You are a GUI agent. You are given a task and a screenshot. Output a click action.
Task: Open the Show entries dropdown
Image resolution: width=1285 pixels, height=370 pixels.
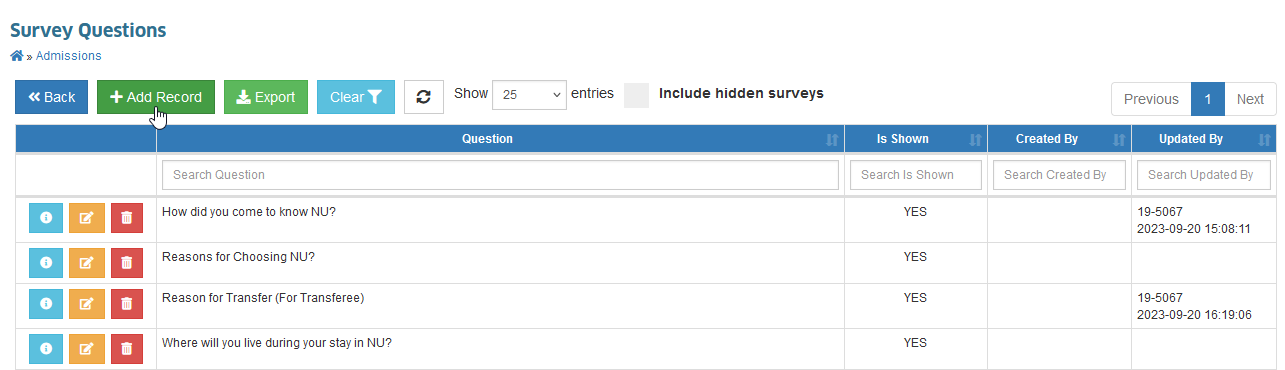pyautogui.click(x=530, y=94)
